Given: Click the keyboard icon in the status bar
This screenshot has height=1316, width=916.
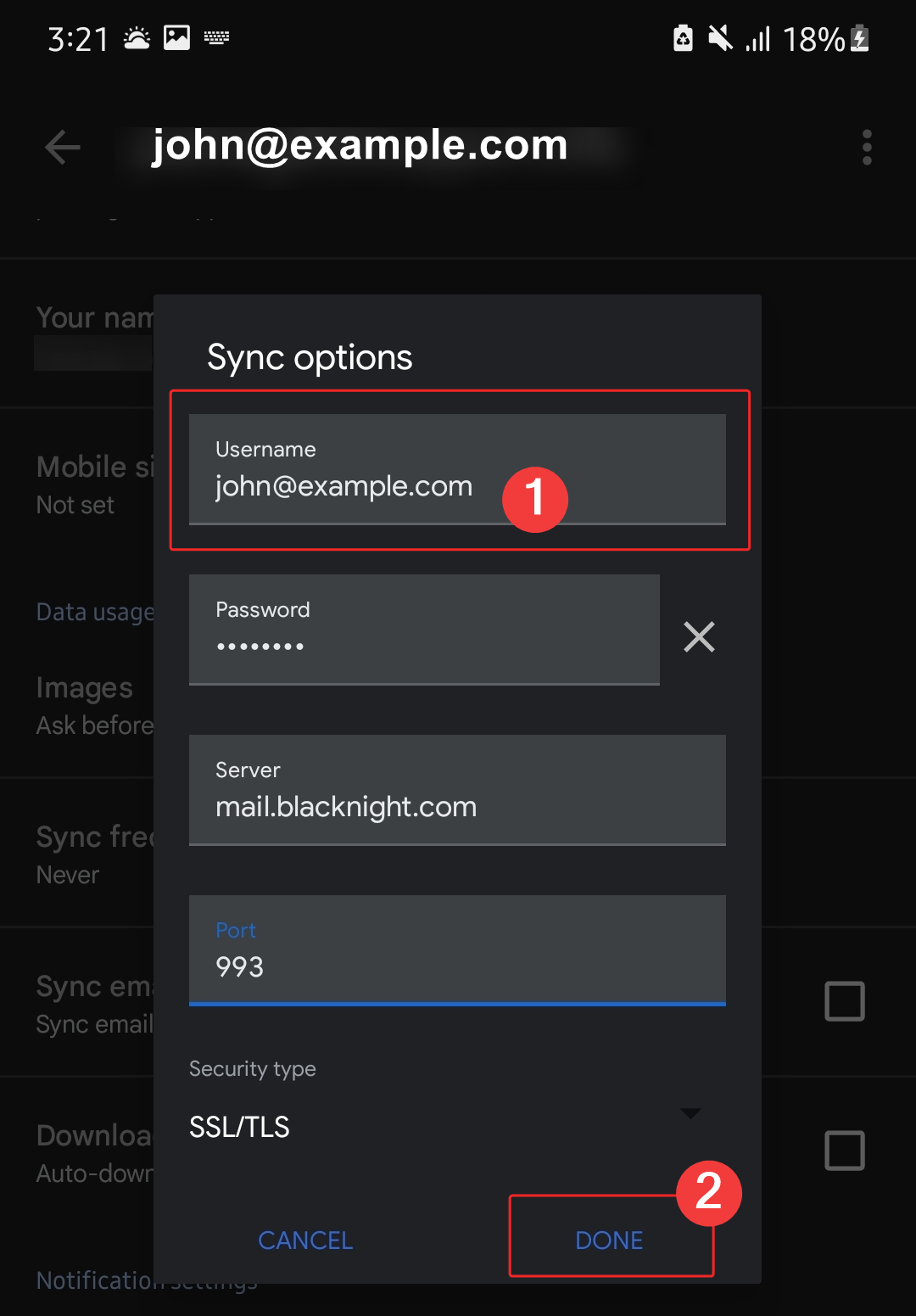Looking at the screenshot, I should [216, 36].
